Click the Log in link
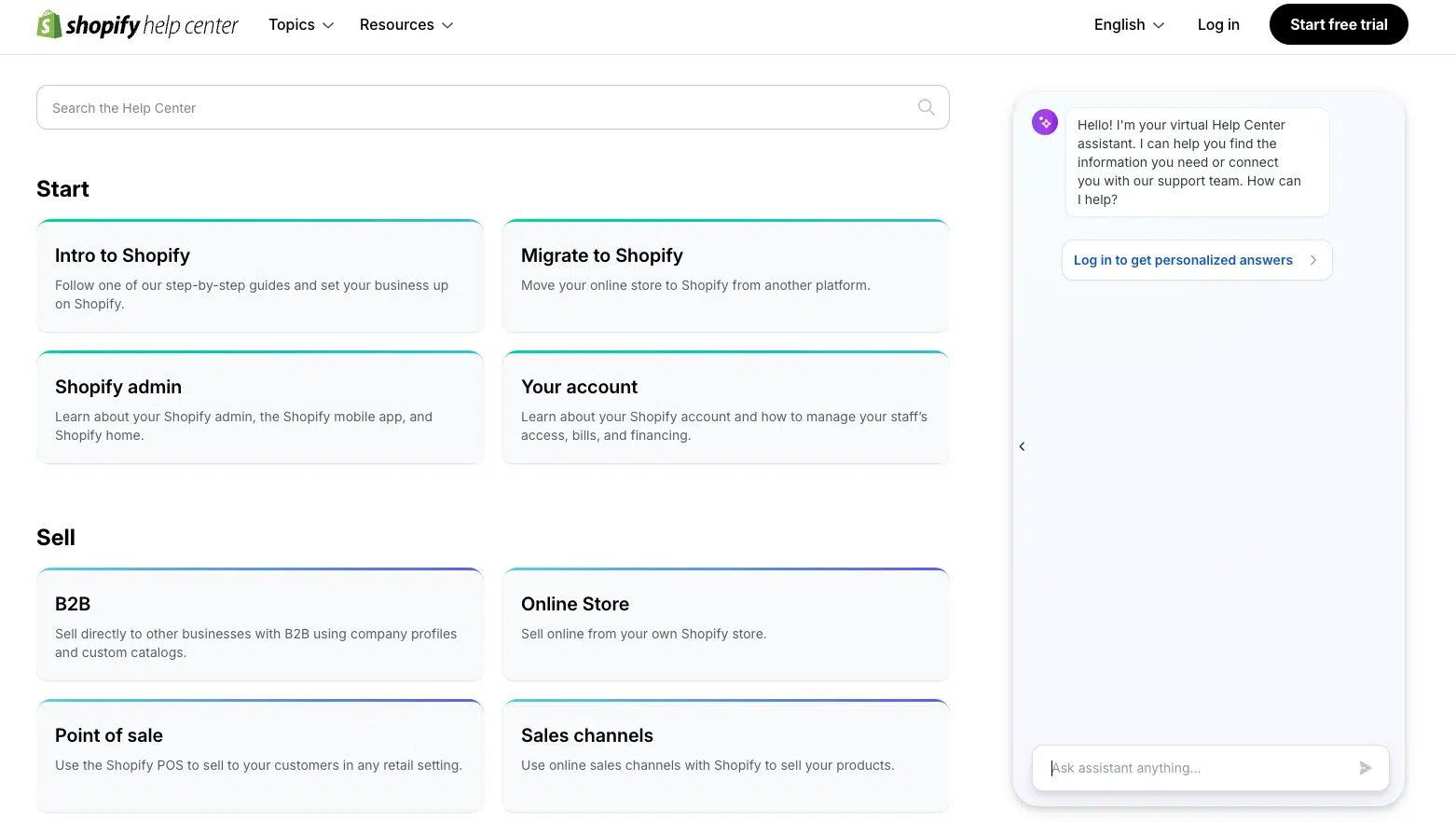1456x822 pixels. coord(1218,25)
